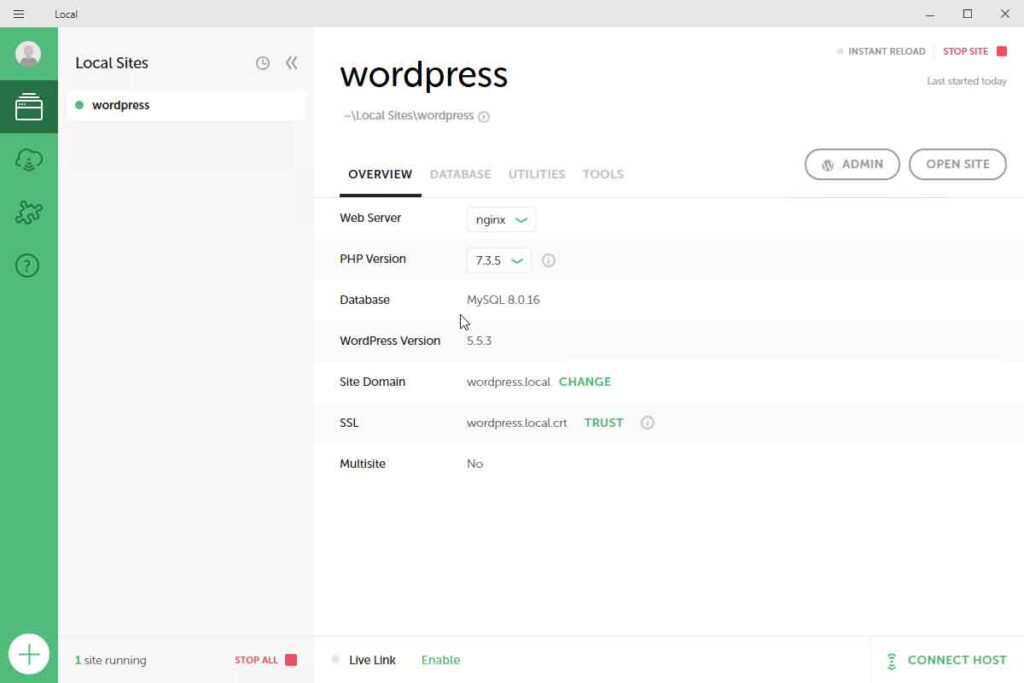Click MySQL 8.0.16 database value
This screenshot has width=1024, height=683.
pyautogui.click(x=503, y=300)
